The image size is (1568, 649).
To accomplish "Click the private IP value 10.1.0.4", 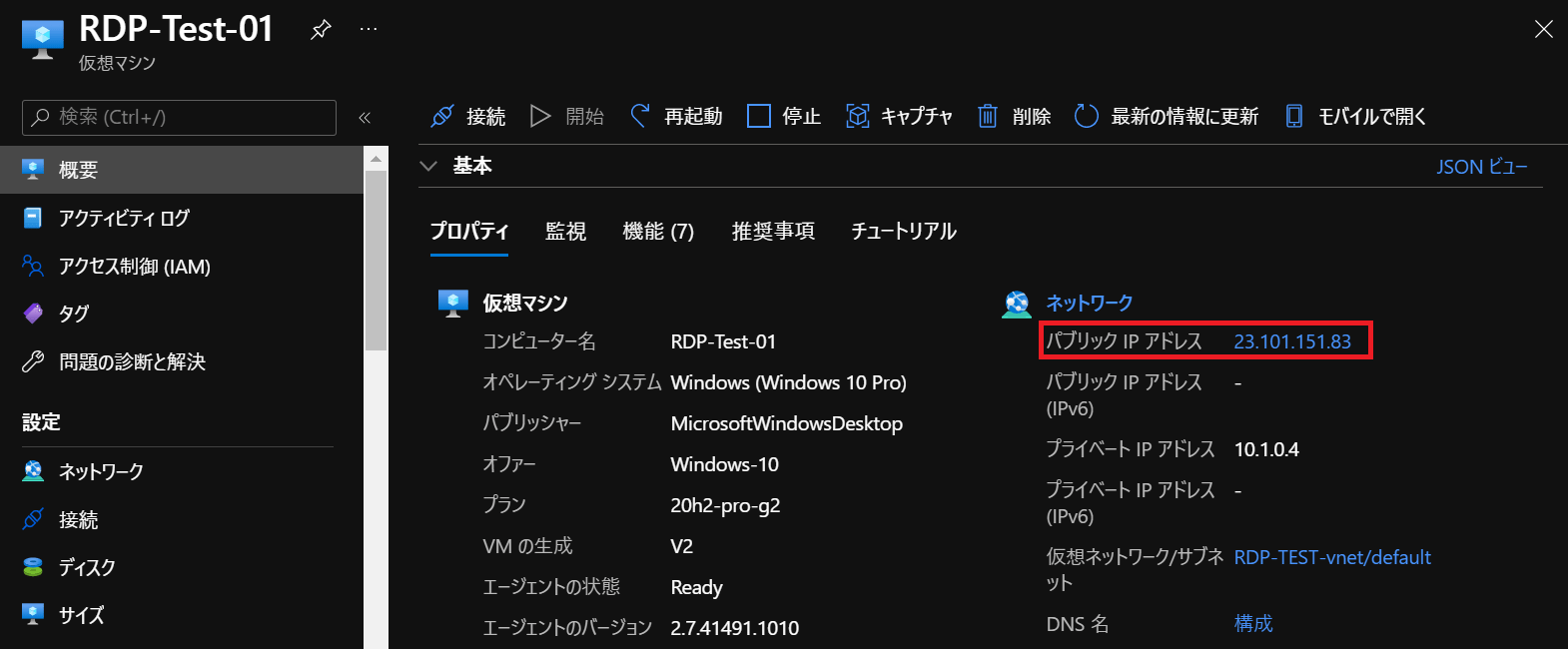I will click(1266, 449).
